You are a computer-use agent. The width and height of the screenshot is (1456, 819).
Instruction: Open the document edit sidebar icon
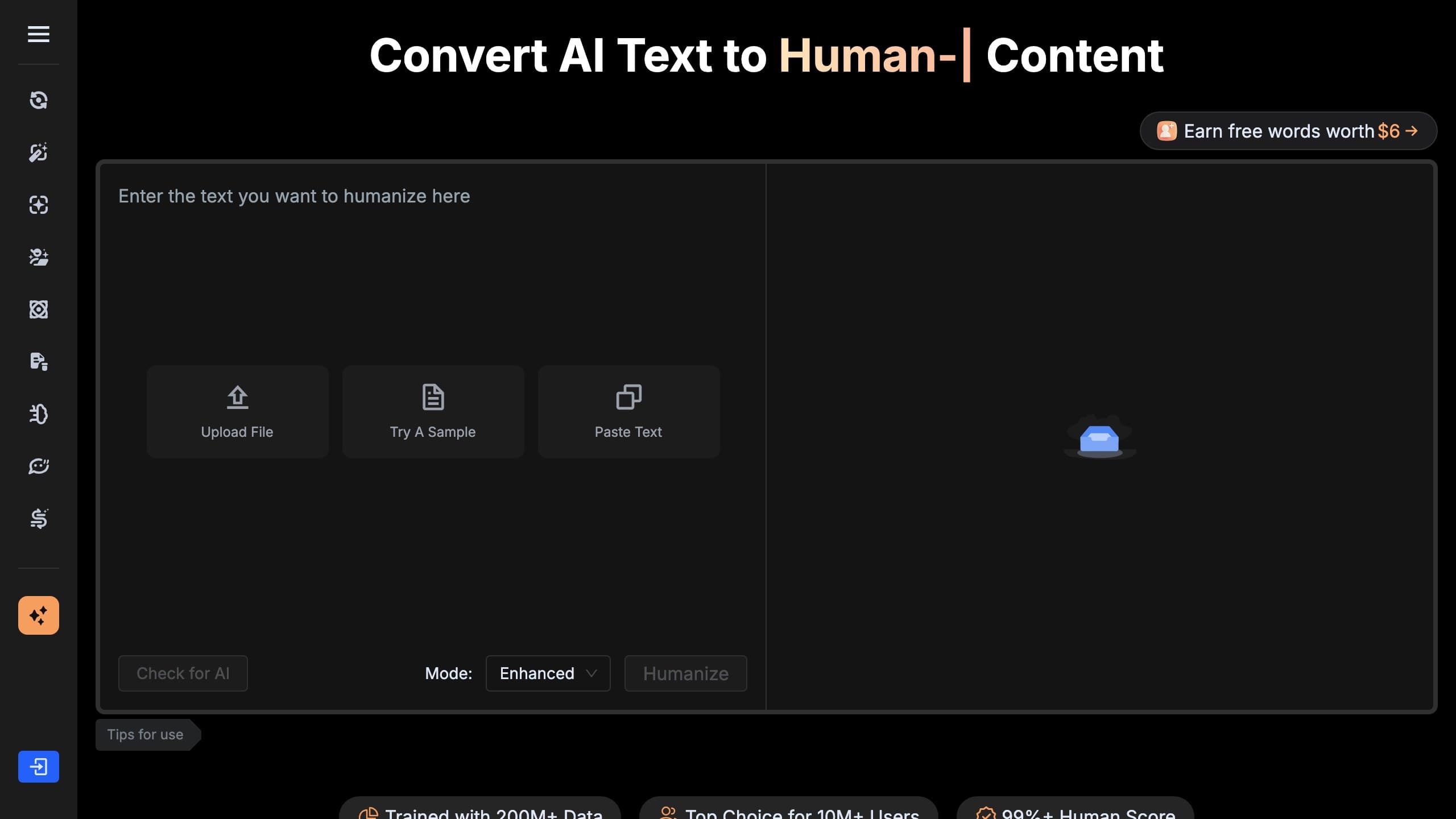[39, 362]
